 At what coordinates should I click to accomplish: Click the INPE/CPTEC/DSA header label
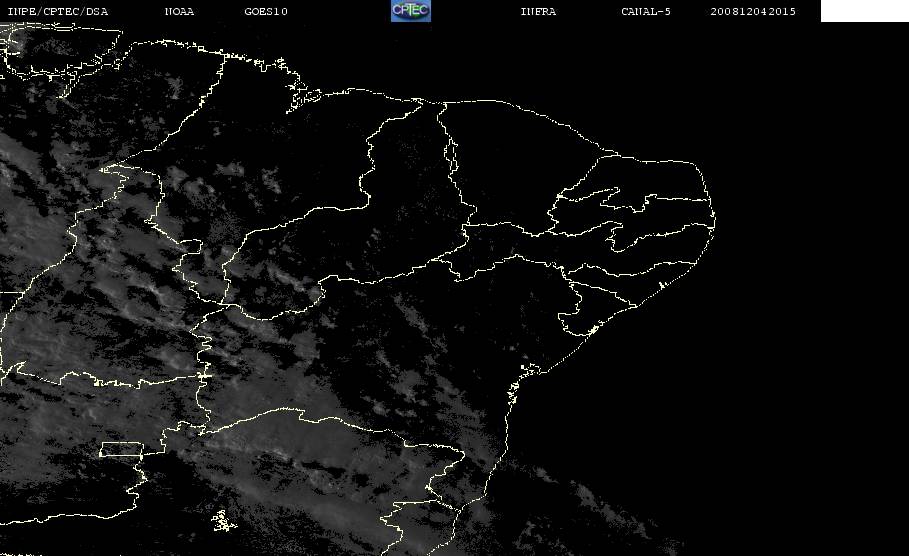57,12
